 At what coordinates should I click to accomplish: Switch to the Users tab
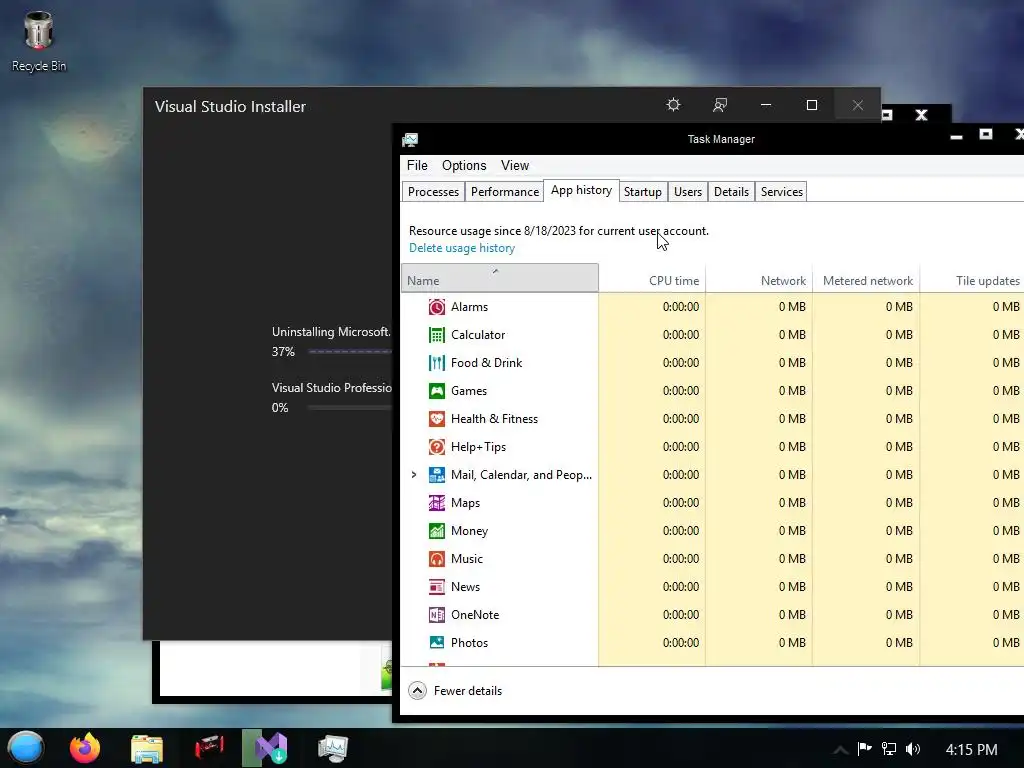tap(688, 192)
